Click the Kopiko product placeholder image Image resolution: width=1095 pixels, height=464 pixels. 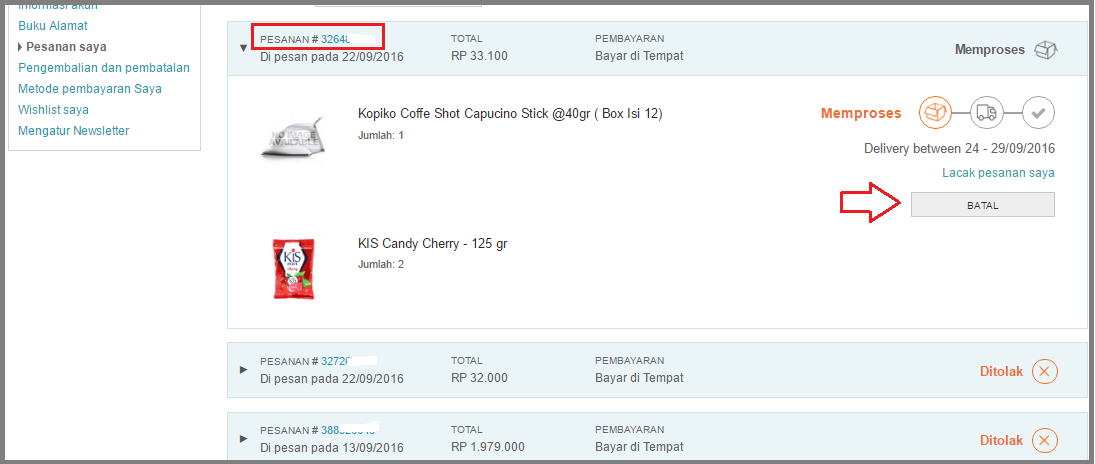coord(292,137)
